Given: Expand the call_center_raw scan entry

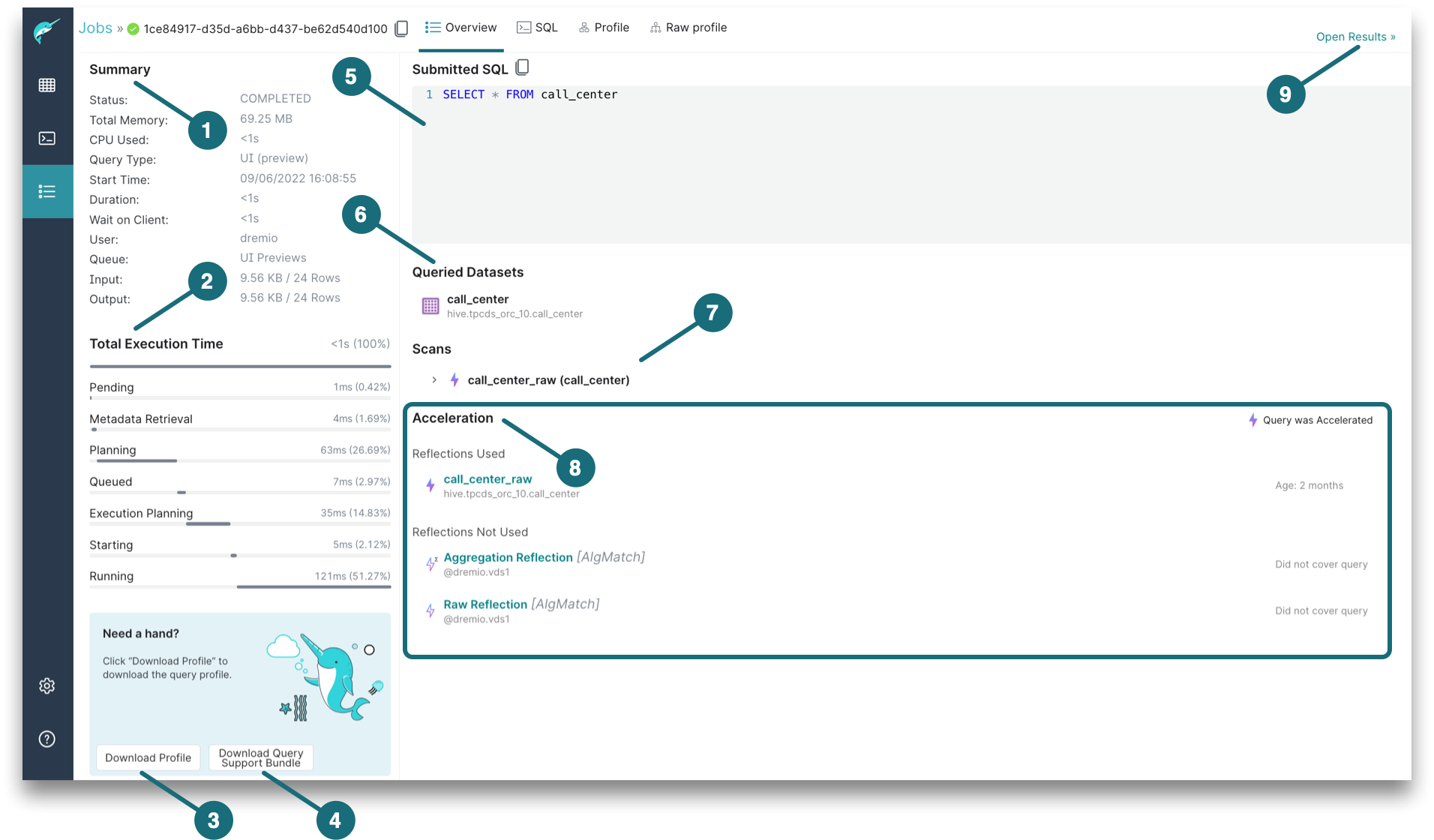Looking at the screenshot, I should pos(433,379).
